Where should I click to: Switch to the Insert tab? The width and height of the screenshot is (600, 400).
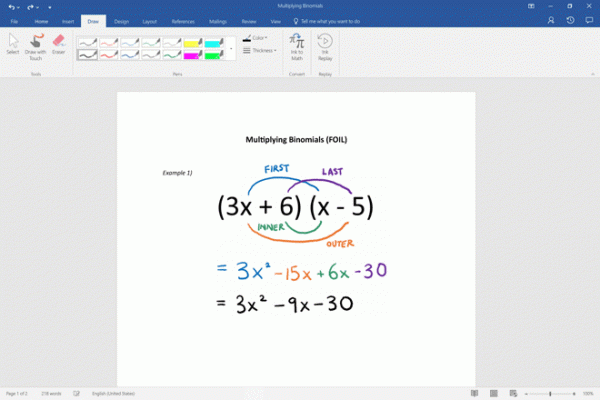(68, 21)
